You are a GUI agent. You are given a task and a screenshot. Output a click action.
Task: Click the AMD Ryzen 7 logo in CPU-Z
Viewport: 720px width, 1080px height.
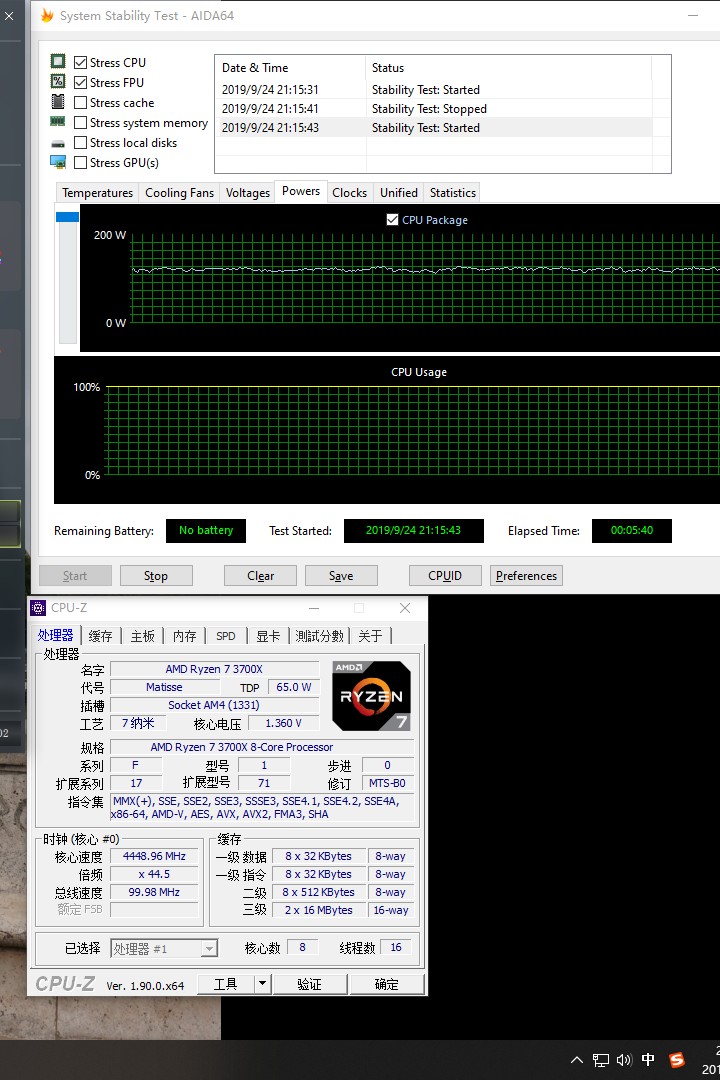(371, 696)
